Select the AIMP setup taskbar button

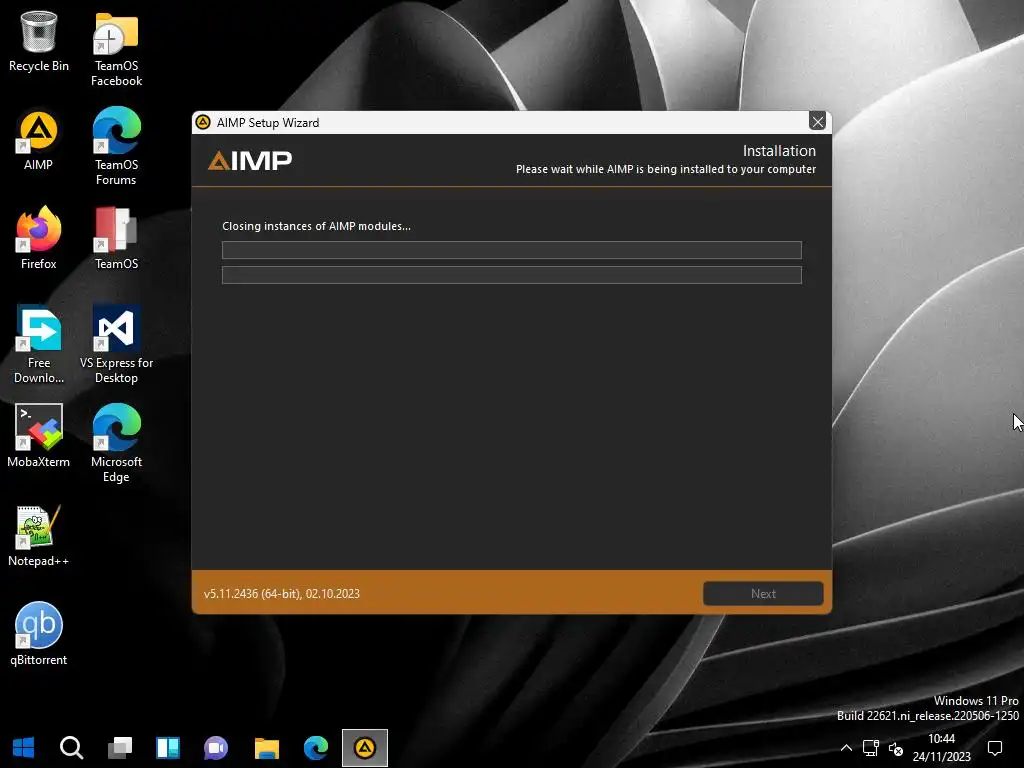(x=365, y=748)
